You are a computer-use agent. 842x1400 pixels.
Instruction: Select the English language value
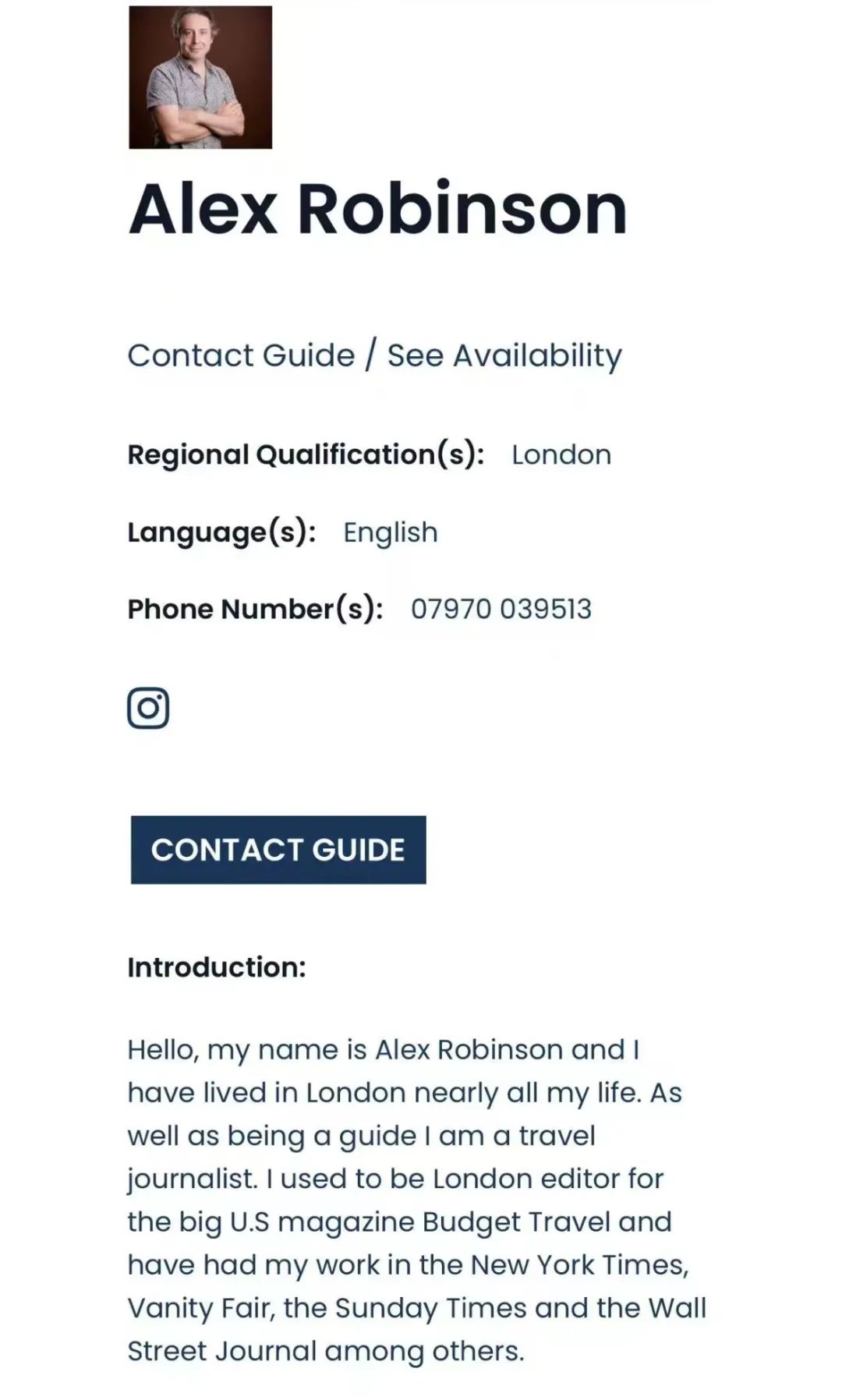tap(391, 532)
